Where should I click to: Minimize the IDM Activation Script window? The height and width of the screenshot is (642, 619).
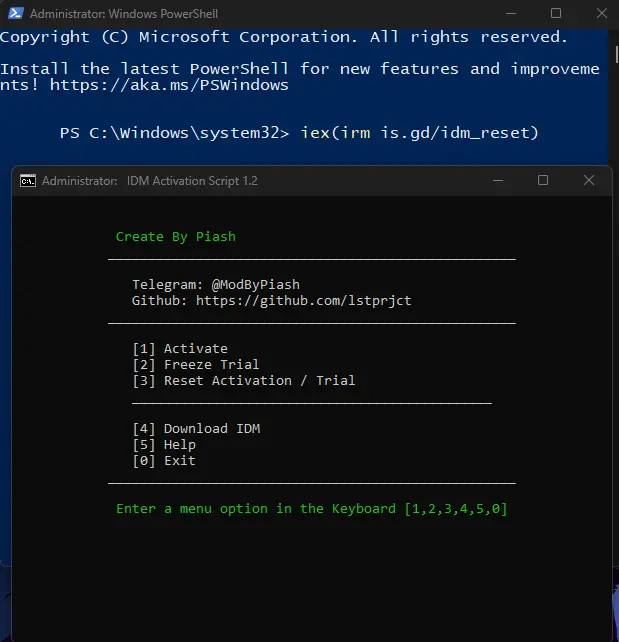[x=497, y=181]
